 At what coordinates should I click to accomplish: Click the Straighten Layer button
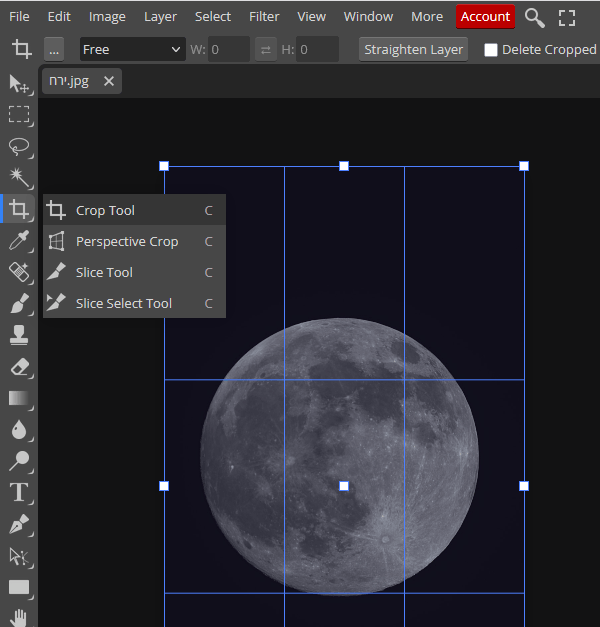[x=413, y=50]
